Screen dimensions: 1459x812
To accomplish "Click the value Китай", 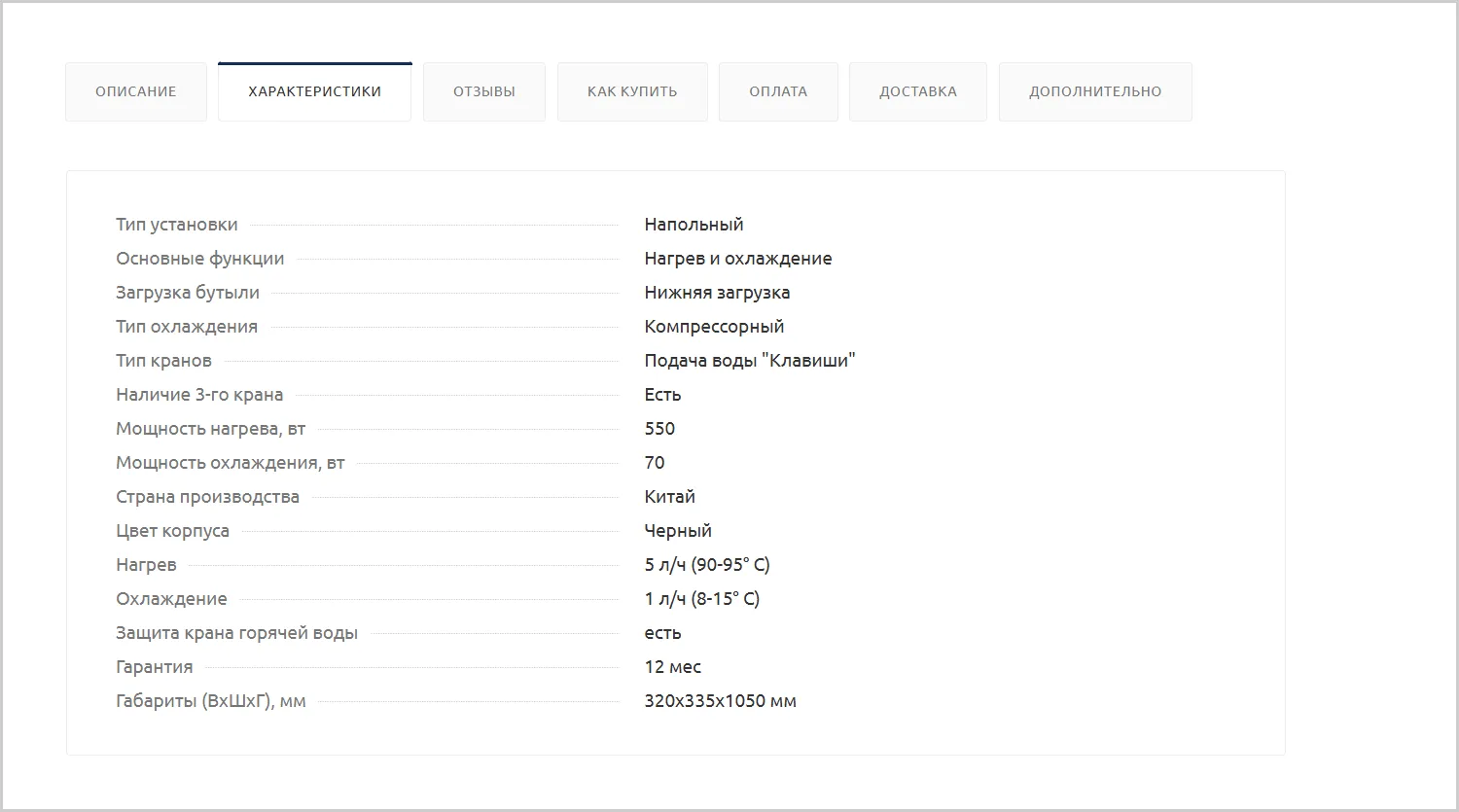I will (x=670, y=497).
